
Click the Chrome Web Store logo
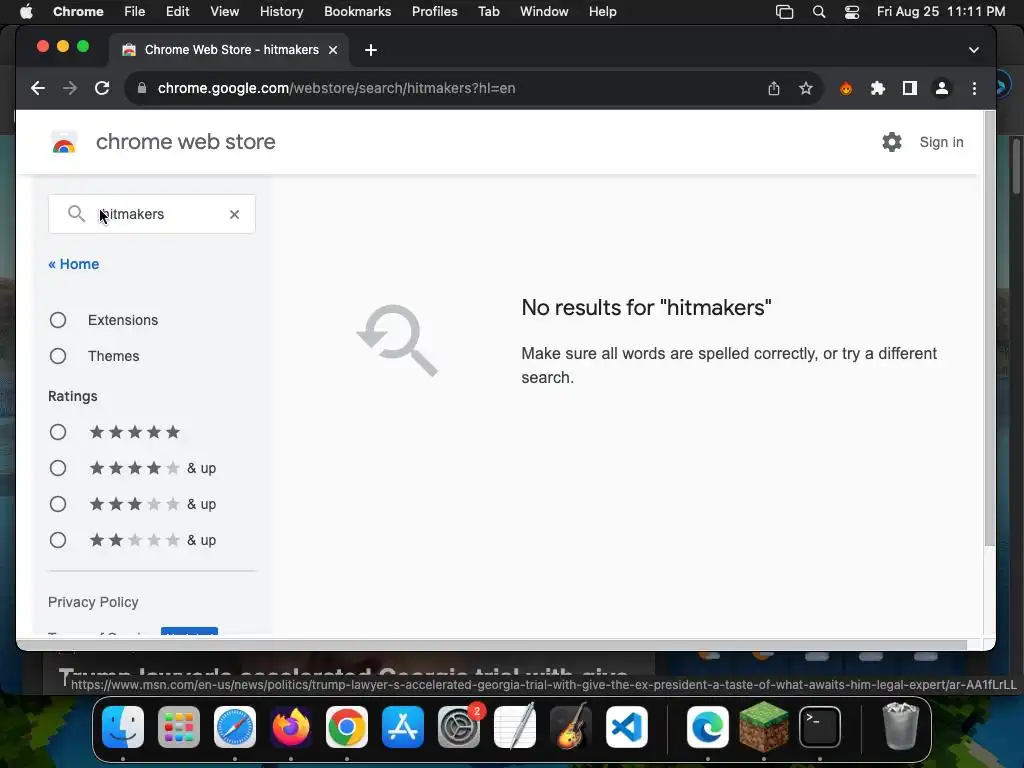point(64,142)
